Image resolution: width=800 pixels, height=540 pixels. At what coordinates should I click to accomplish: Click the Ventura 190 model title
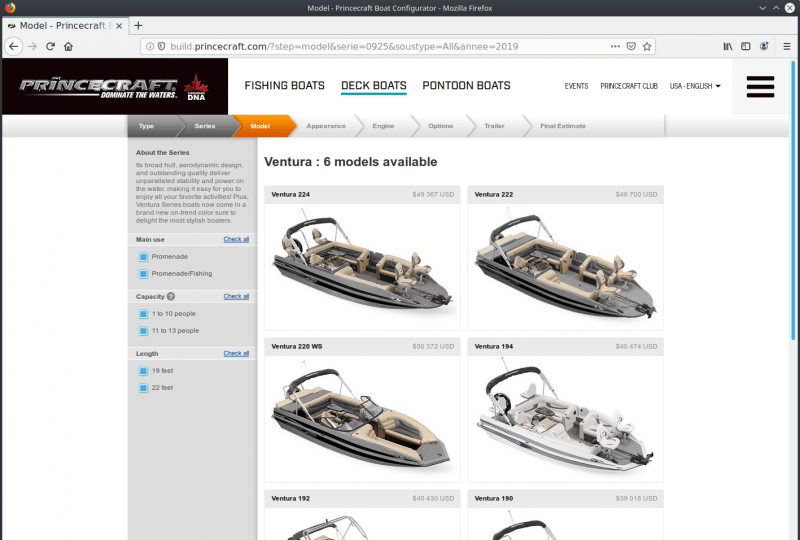point(493,499)
